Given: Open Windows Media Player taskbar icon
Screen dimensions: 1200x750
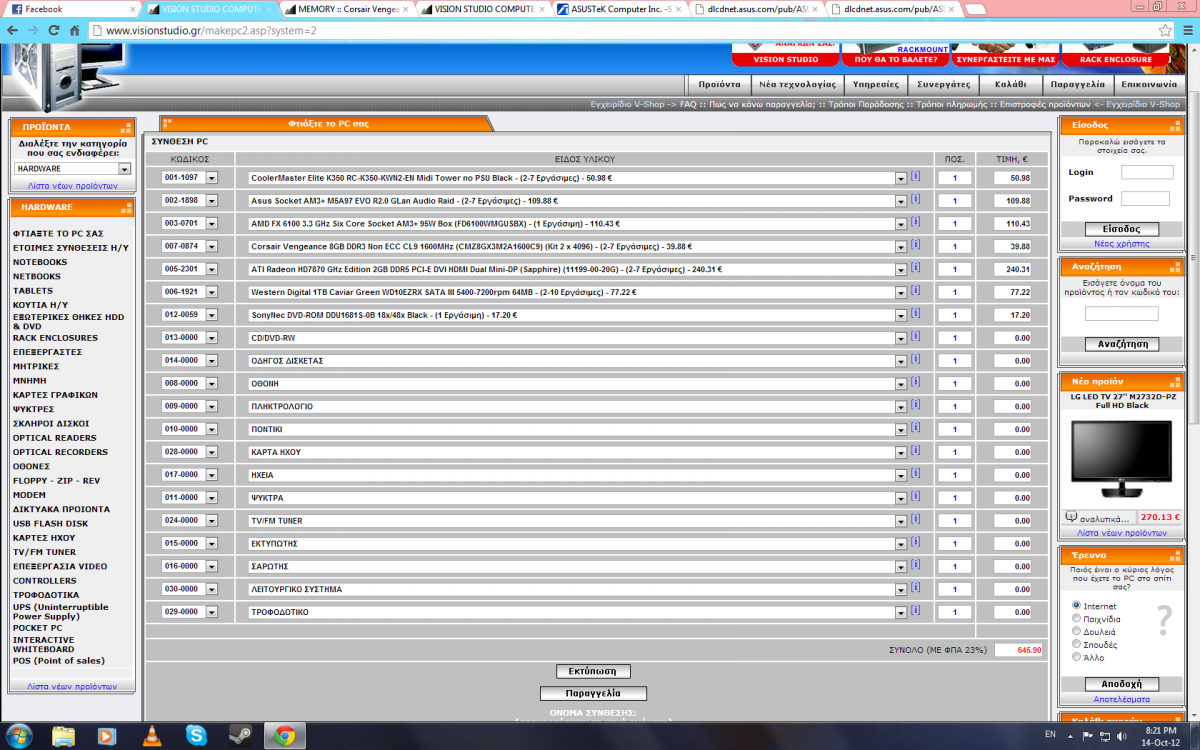Looking at the screenshot, I should pyautogui.click(x=107, y=736).
